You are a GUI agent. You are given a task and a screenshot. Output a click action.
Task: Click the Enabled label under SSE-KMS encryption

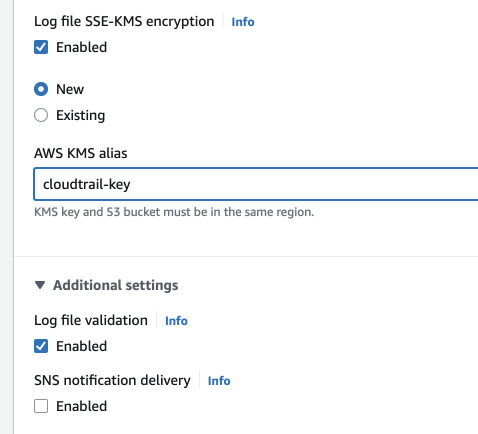[81, 47]
